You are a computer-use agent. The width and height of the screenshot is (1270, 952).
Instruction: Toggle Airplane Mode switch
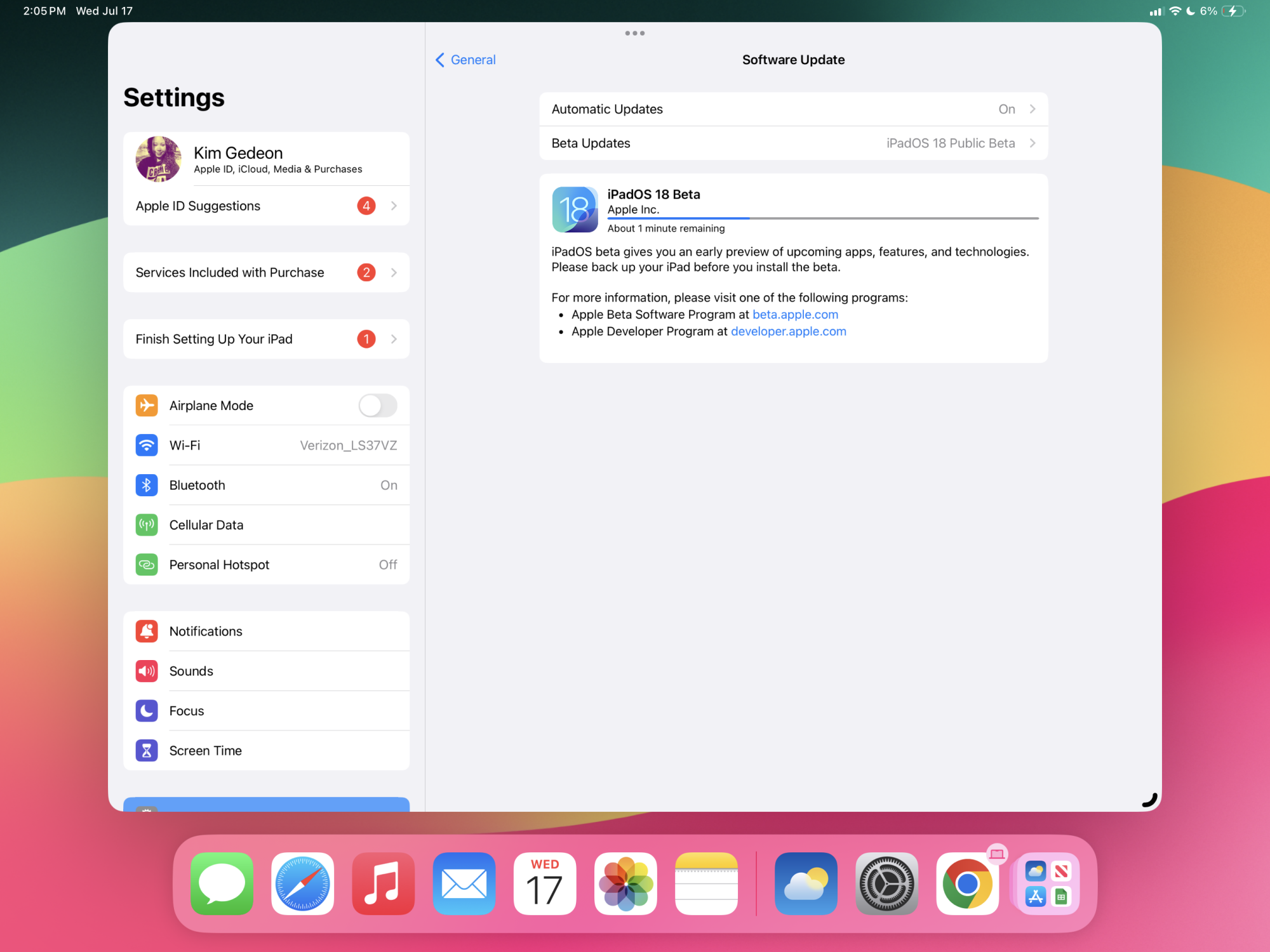[378, 405]
